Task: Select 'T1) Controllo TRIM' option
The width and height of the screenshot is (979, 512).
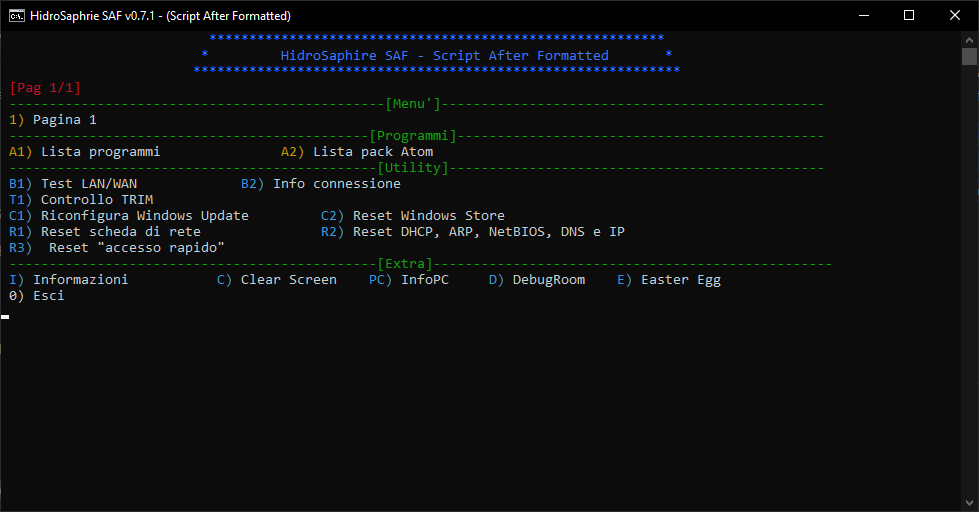Action: 81,200
